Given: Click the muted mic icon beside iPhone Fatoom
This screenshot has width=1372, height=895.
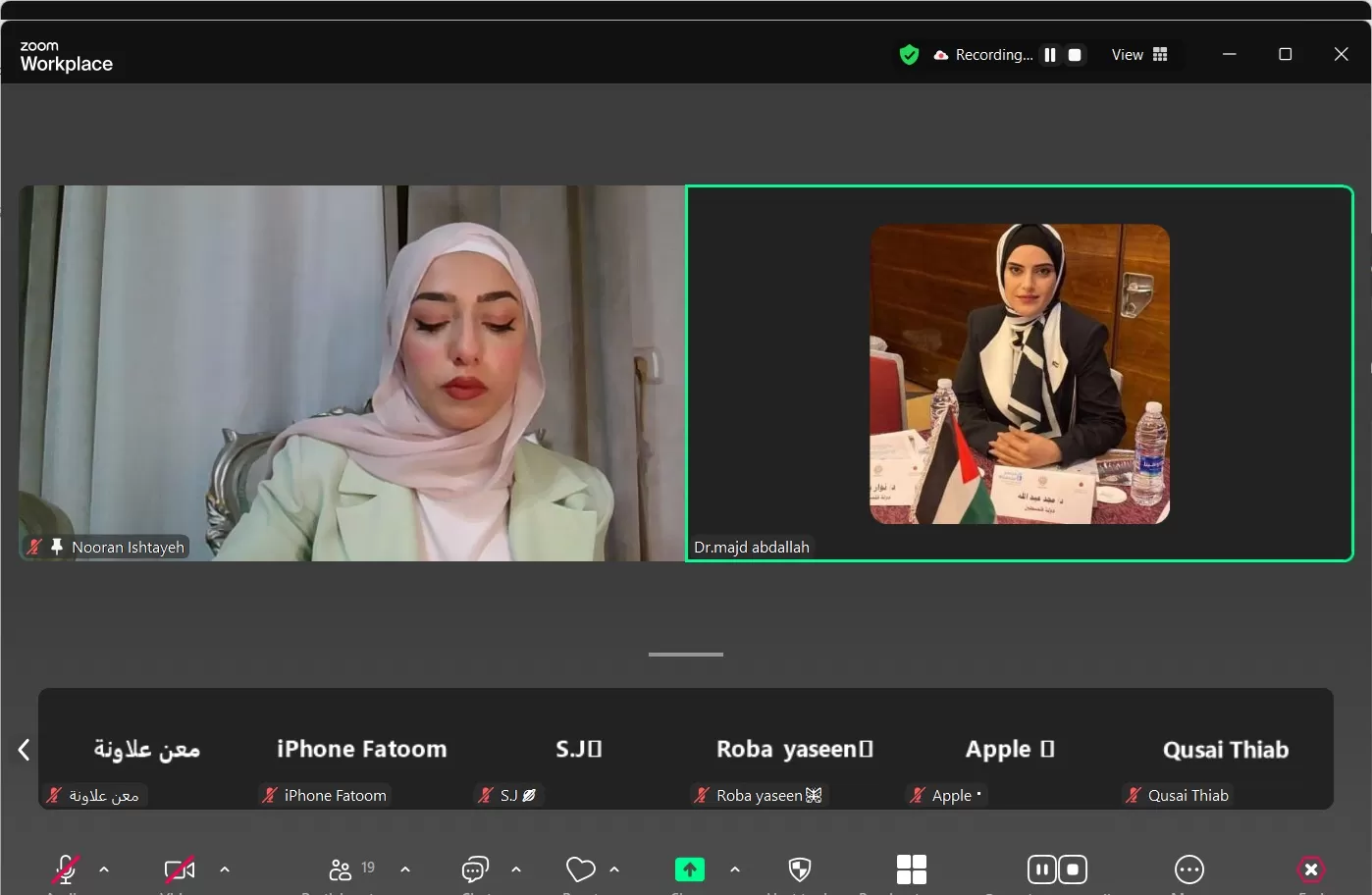Looking at the screenshot, I should pyautogui.click(x=270, y=795).
